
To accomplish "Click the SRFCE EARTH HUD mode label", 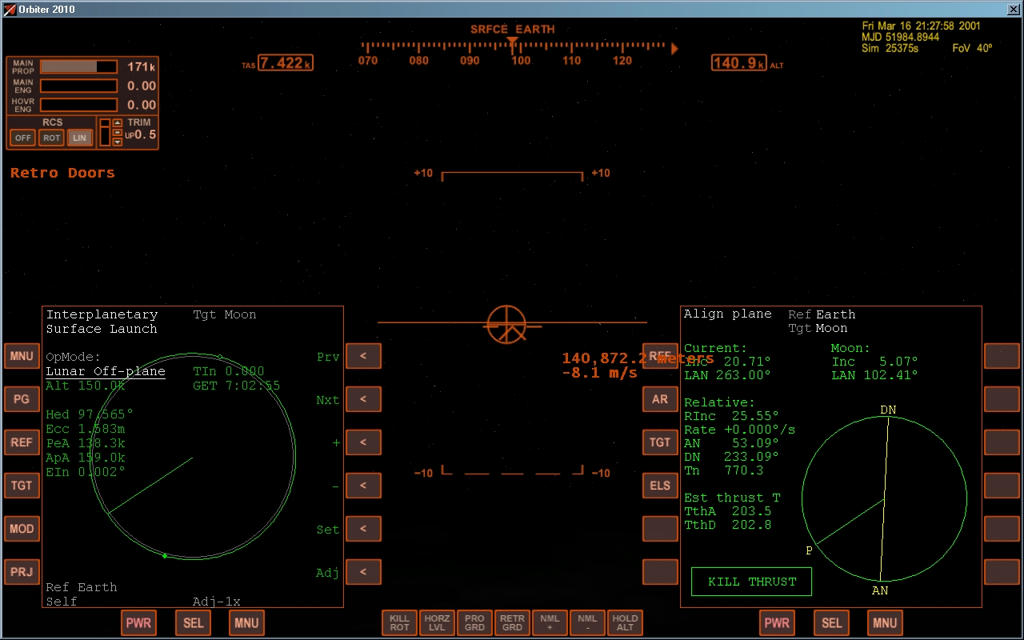I will coord(513,29).
